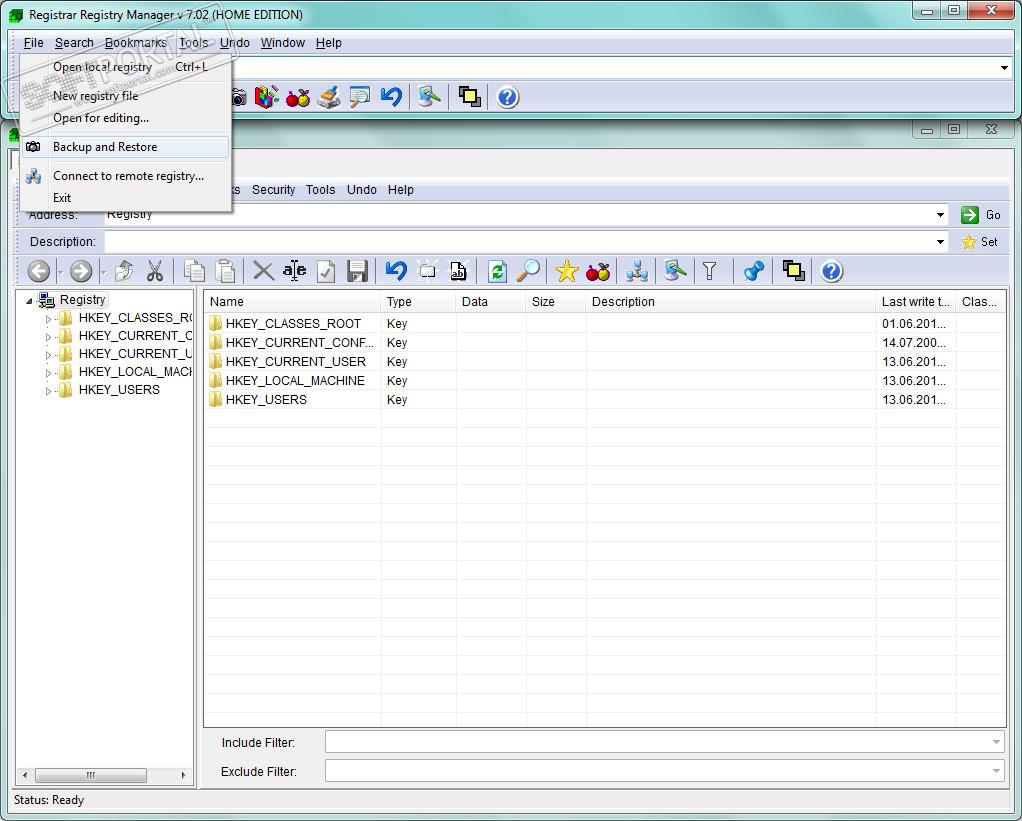Click the Save floppy disk icon
This screenshot has height=821, width=1022.
point(357,271)
